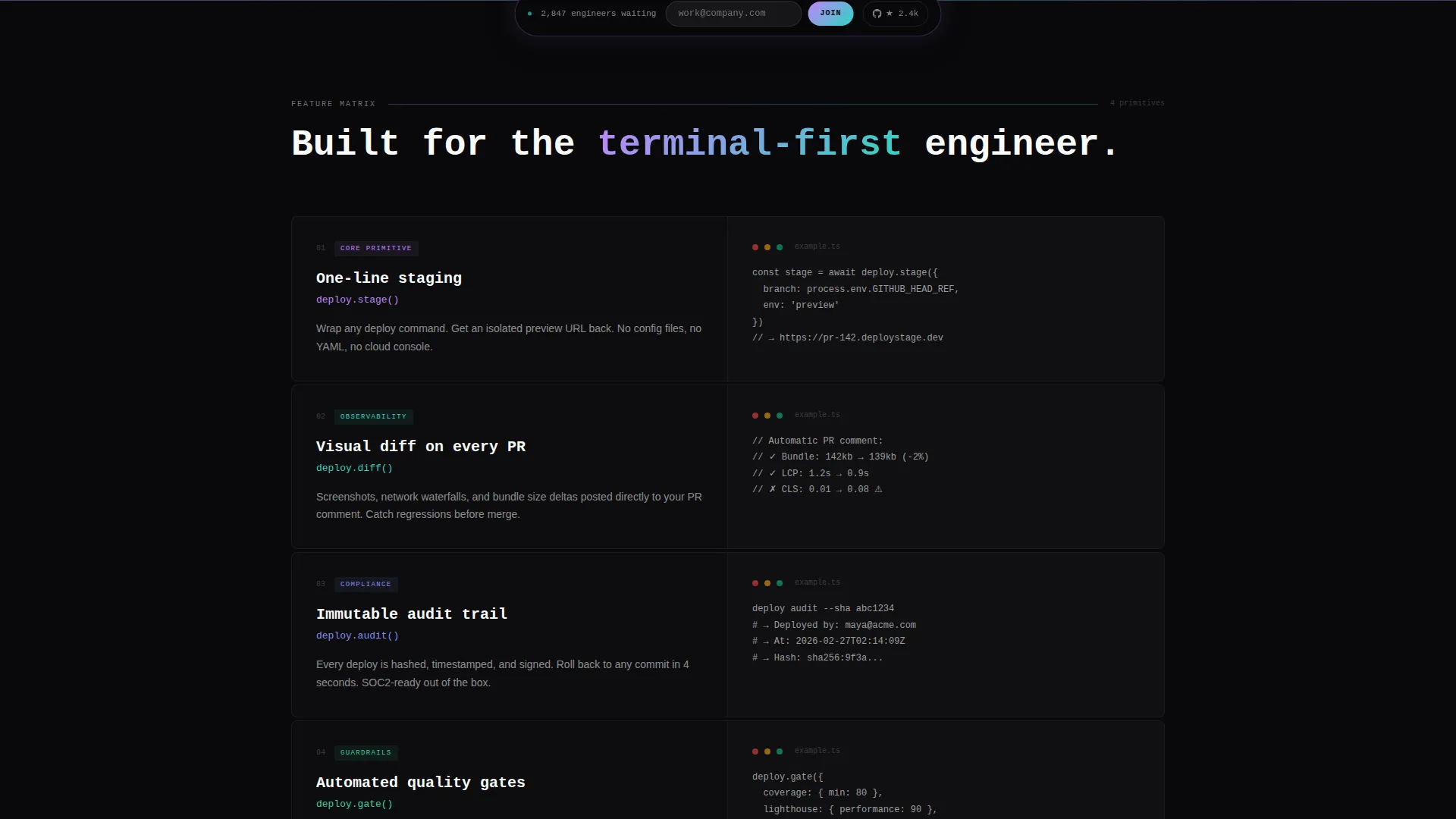Click the deploy.diff() code label
Image resolution: width=1456 pixels, height=819 pixels.
coord(354,468)
